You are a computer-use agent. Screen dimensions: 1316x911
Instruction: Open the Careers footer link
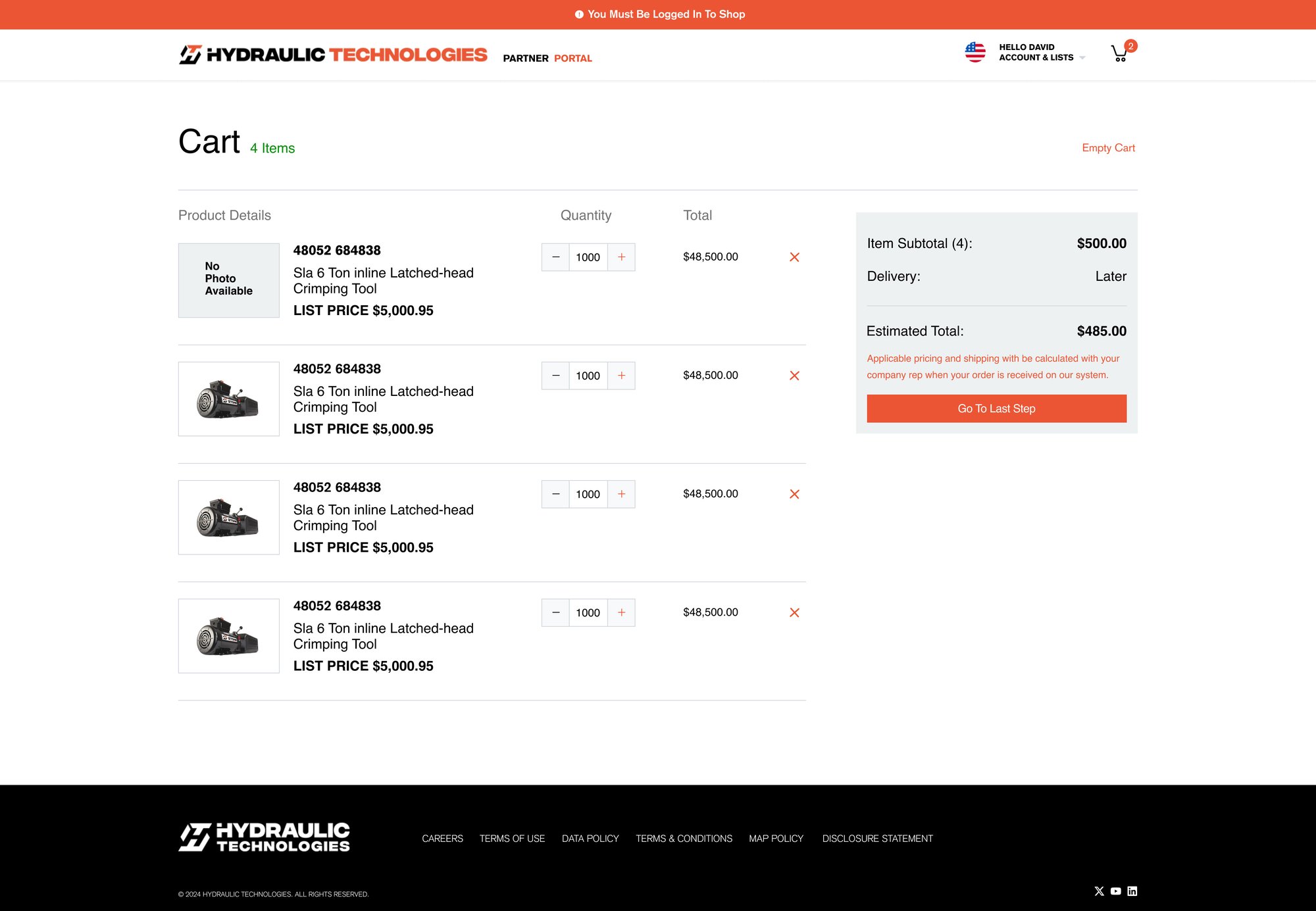pos(442,839)
